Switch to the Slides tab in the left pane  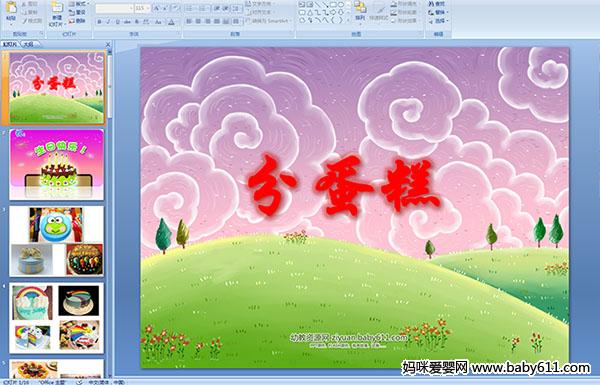[10, 44]
